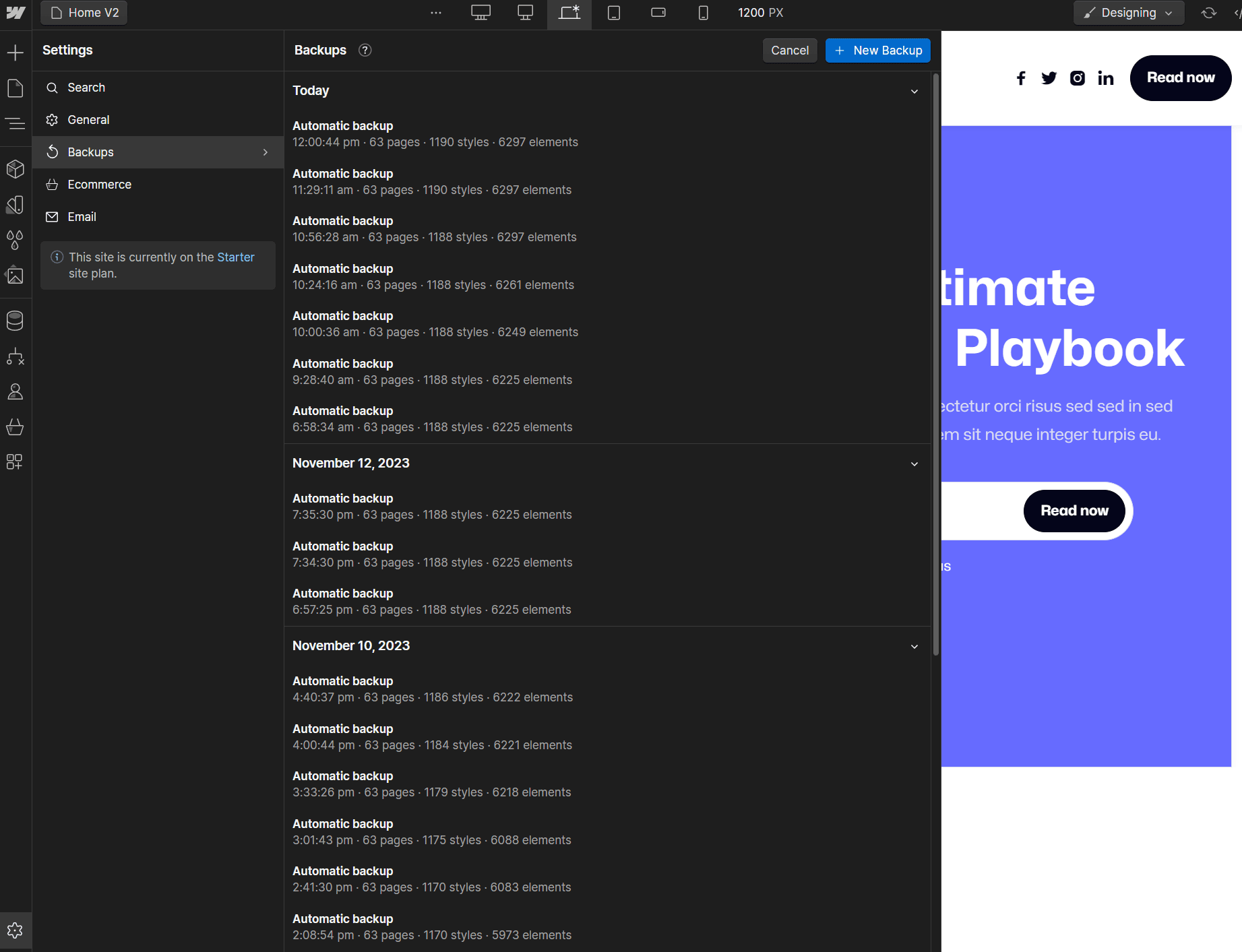The width and height of the screenshot is (1242, 952).
Task: Open the Logic flows icon
Action: pos(15,356)
